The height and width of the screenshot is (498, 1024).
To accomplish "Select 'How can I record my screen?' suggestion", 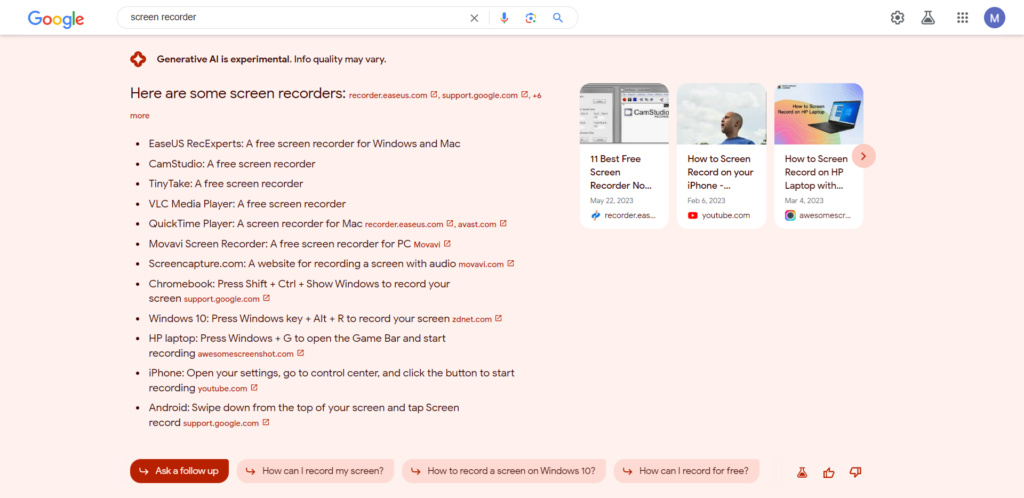I will click(x=315, y=471).
